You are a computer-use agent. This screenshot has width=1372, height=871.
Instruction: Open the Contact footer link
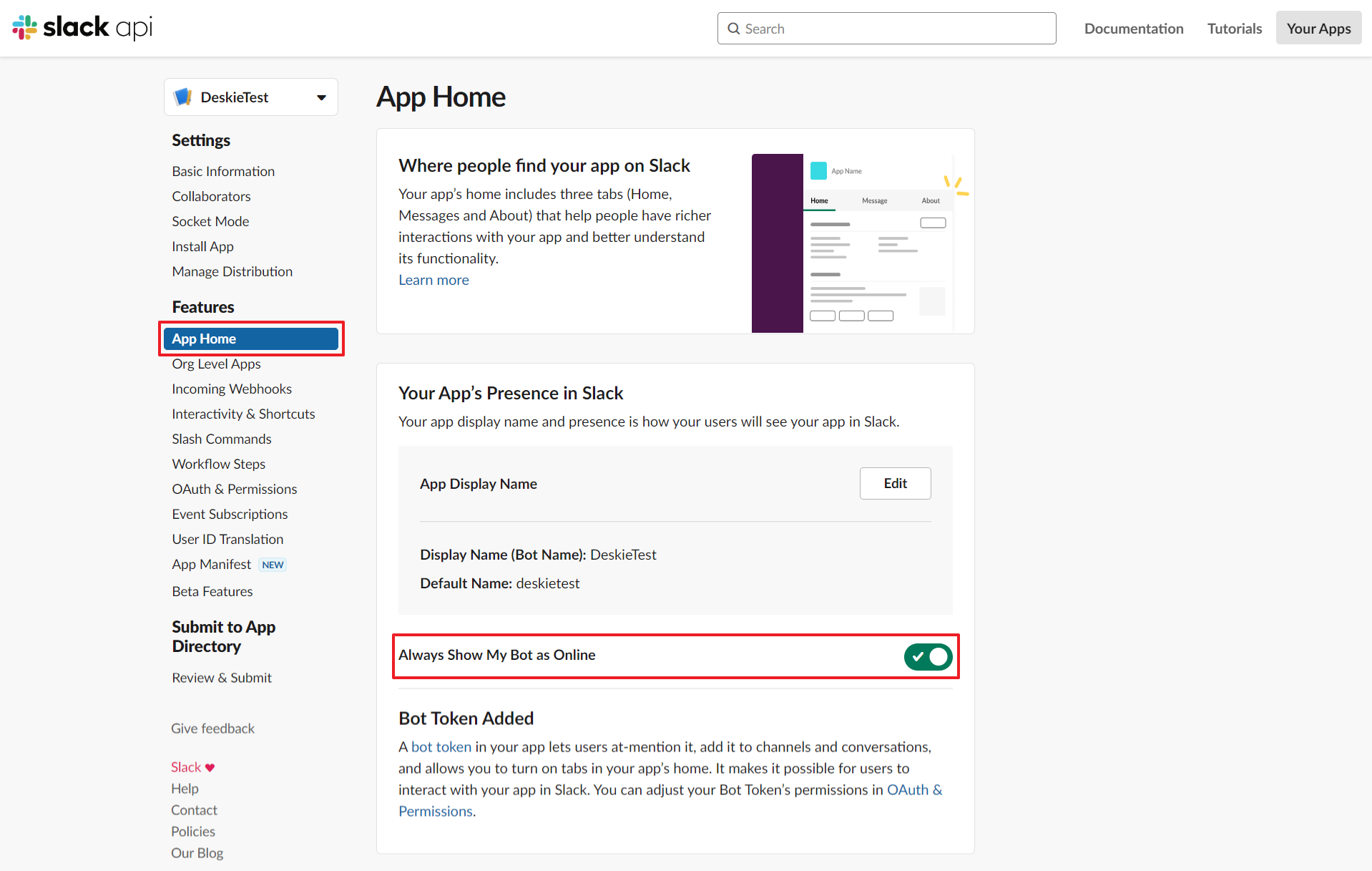pos(194,810)
